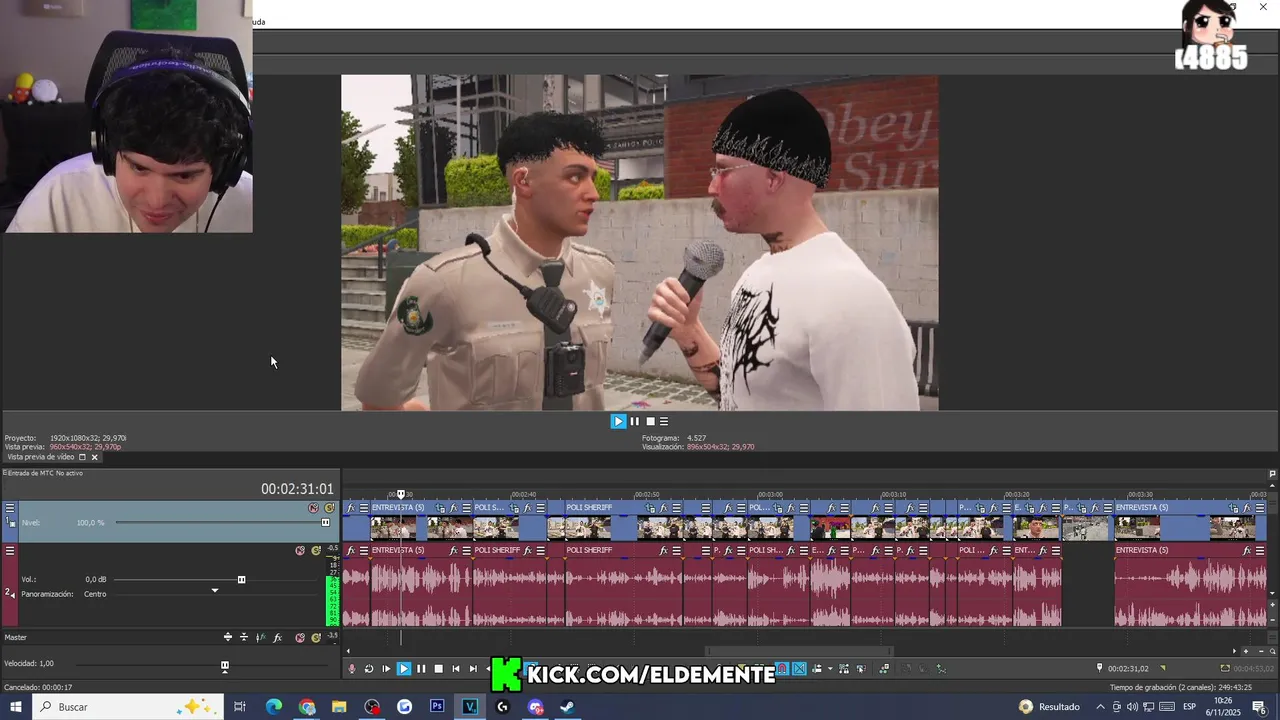Viewport: 1280px width, 720px height.
Task: Open Task View on the taskbar
Action: (x=240, y=707)
